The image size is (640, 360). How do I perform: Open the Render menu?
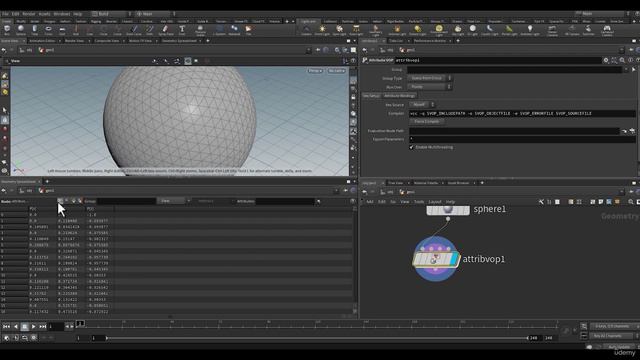point(29,14)
